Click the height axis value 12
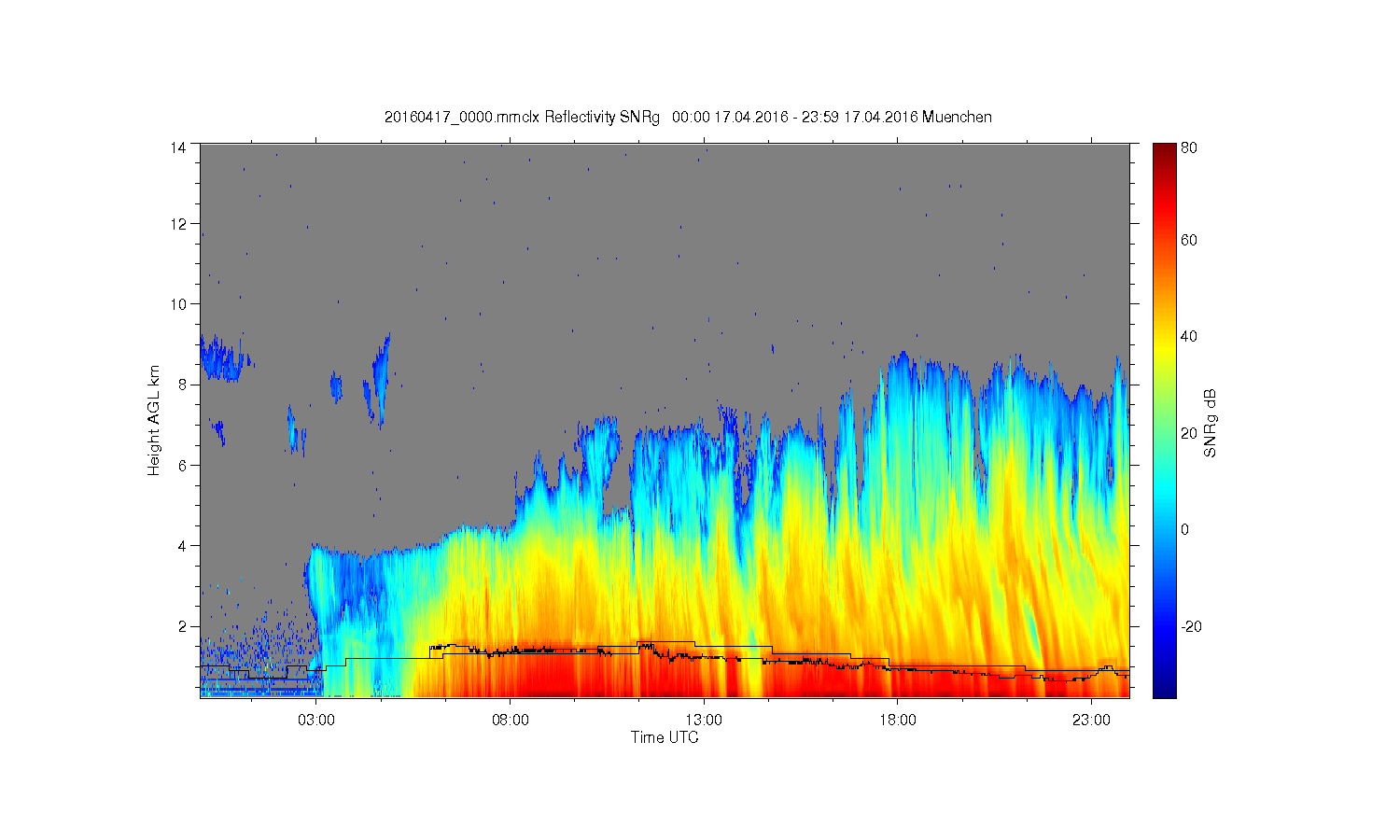The height and width of the screenshot is (840, 1400). [x=178, y=224]
